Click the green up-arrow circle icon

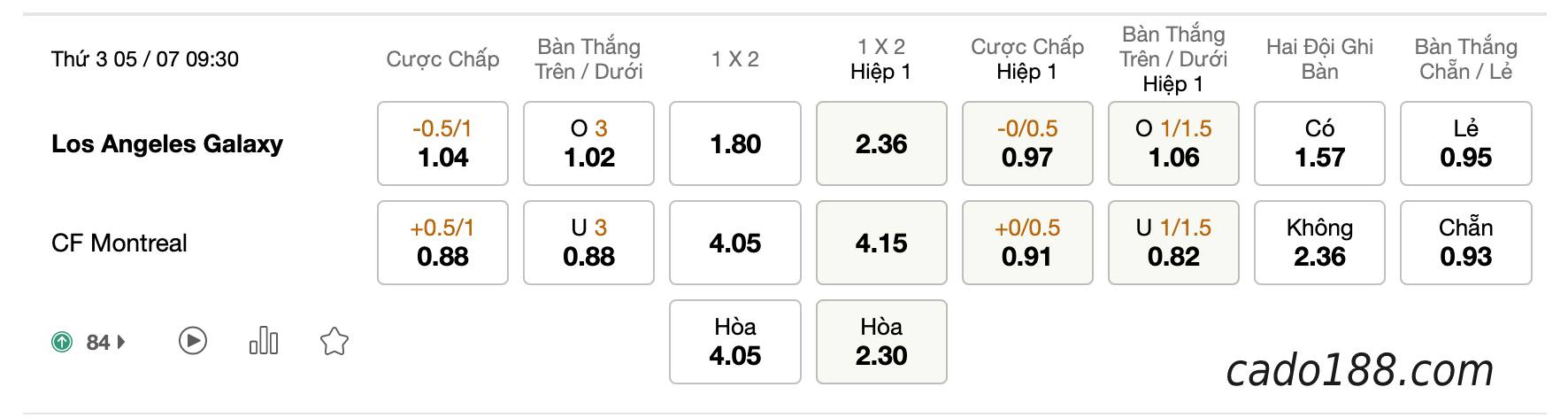click(62, 342)
